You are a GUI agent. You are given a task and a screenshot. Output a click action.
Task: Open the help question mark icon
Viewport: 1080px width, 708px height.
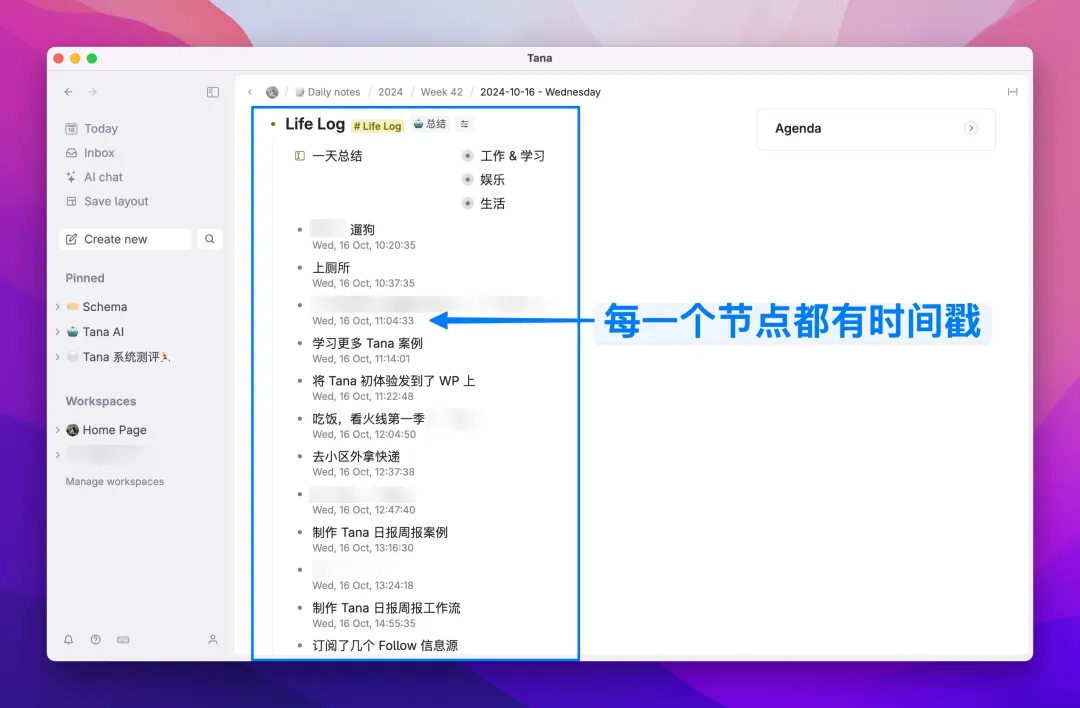96,640
